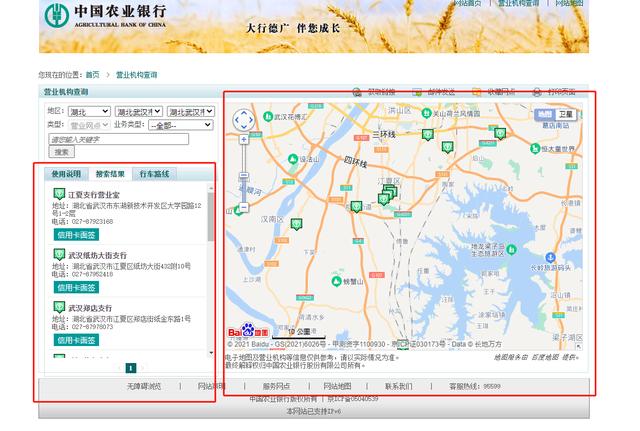This screenshot has height=431, width=640.
Task: Click the mountain POI icon at the map's lower center
Action: pyautogui.click(x=336, y=281)
